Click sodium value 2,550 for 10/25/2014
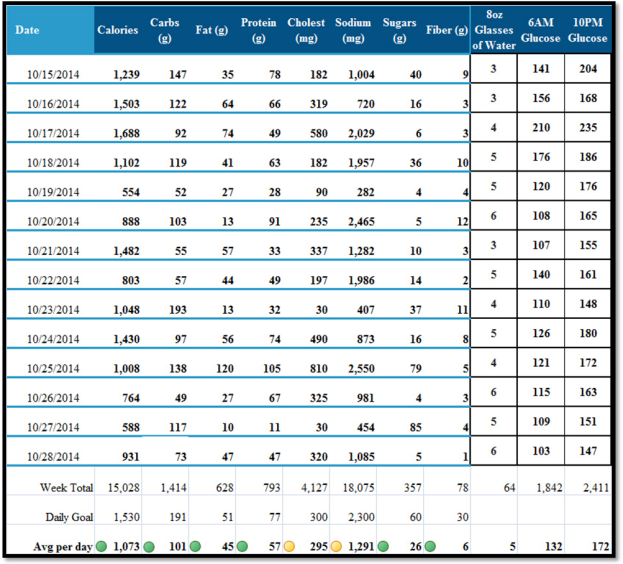 pos(361,369)
